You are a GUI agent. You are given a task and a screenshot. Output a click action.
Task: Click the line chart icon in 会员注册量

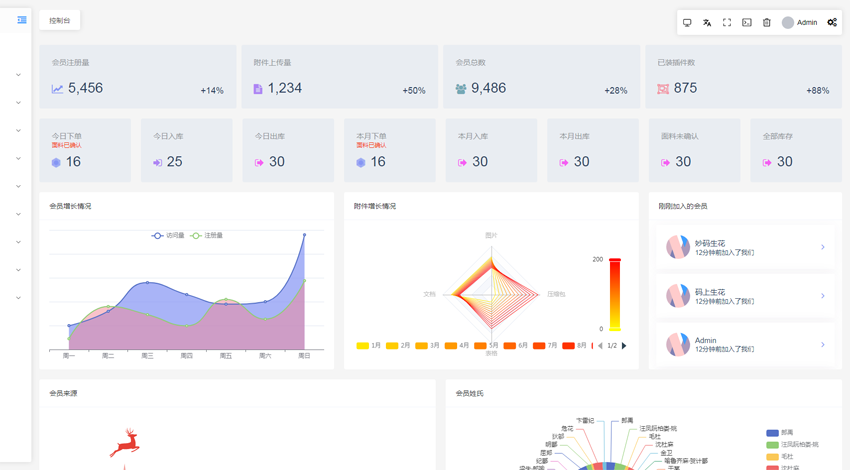click(57, 88)
